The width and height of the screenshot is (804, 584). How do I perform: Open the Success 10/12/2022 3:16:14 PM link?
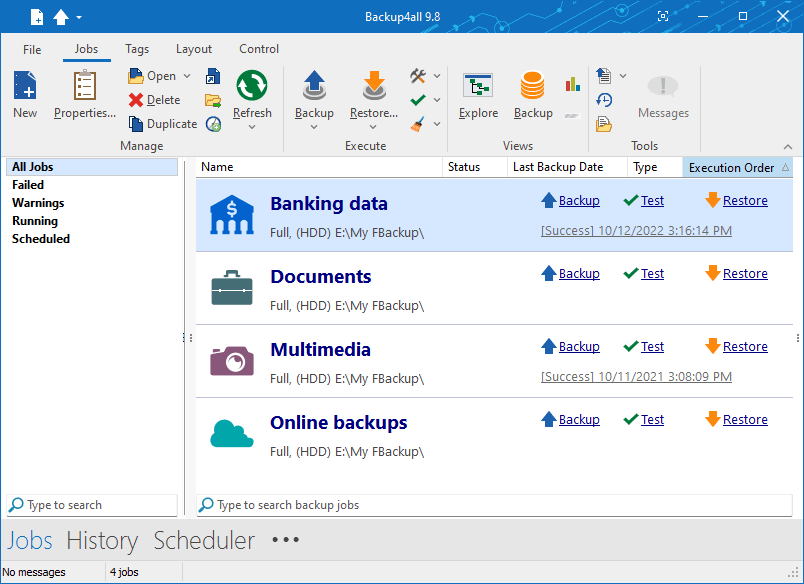coord(636,231)
